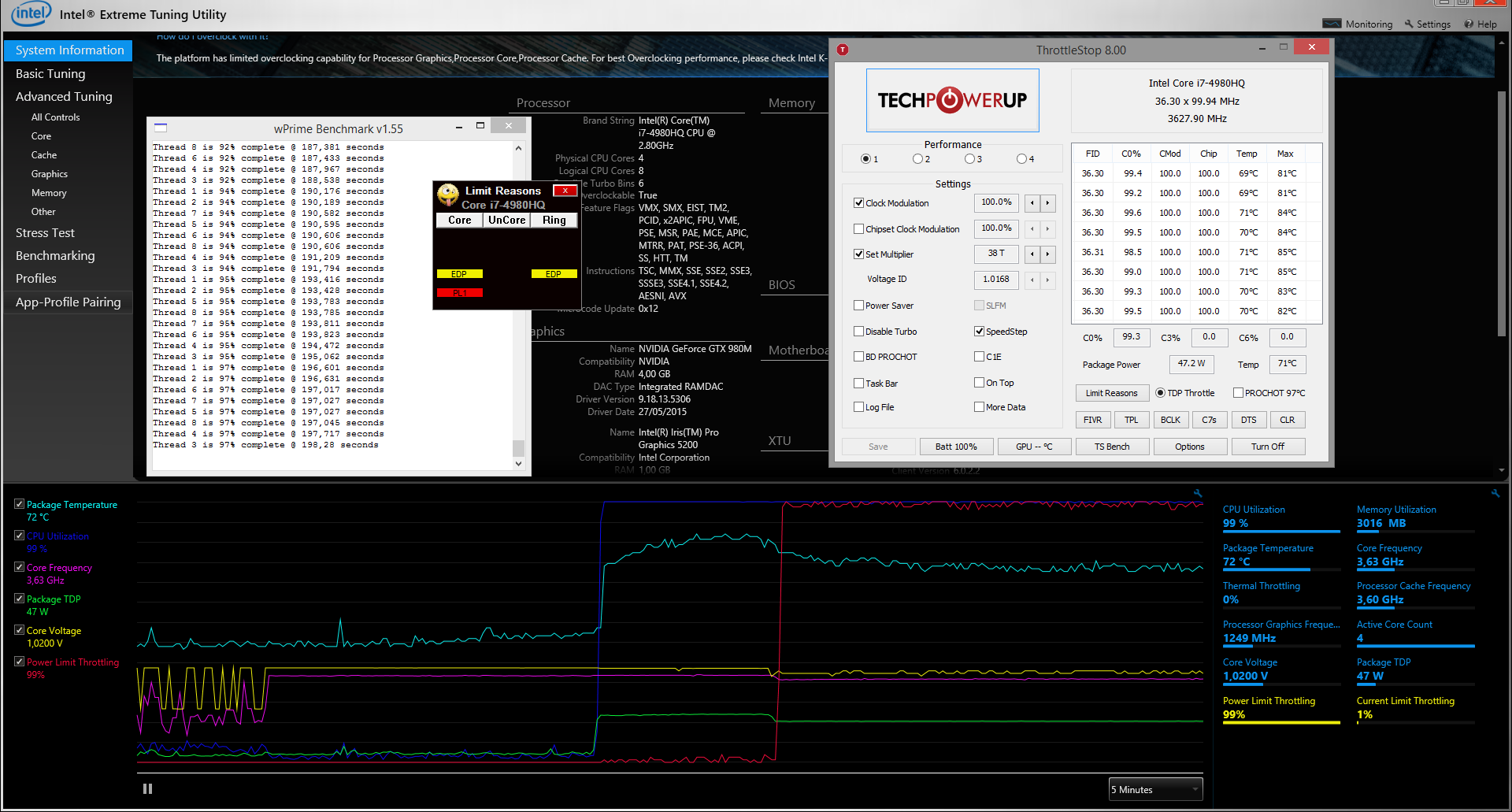Viewport: 1512px width, 812px height.
Task: Launch TS Bench in ThrottleStop
Action: pos(1112,447)
